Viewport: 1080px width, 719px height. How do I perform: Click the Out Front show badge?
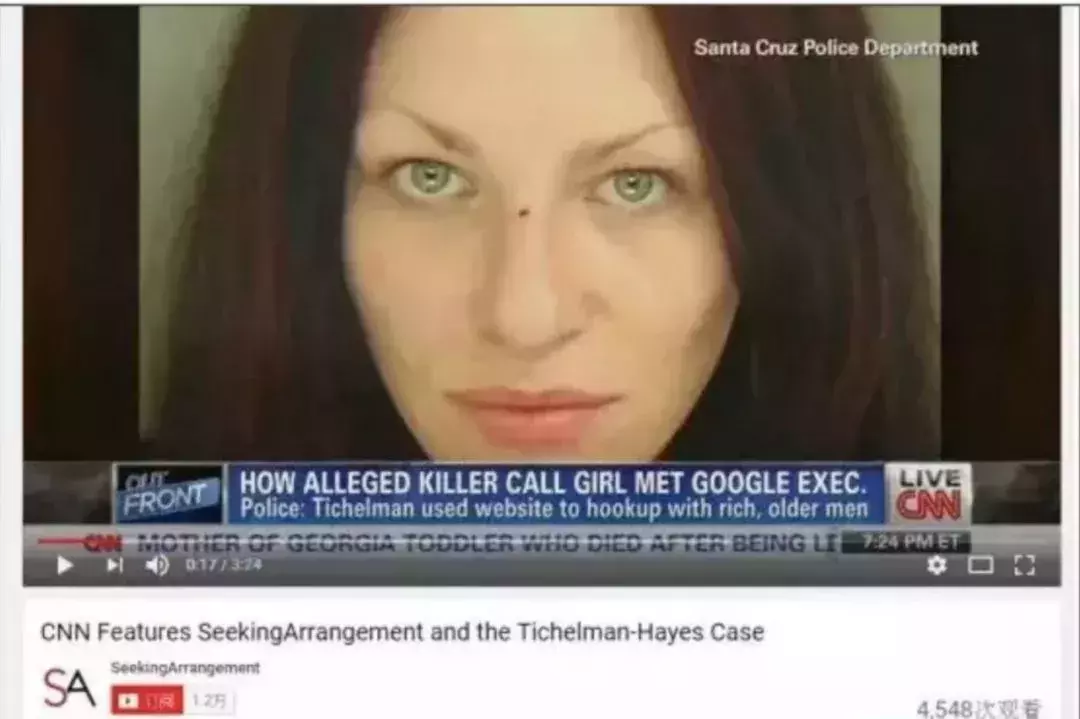(169, 493)
